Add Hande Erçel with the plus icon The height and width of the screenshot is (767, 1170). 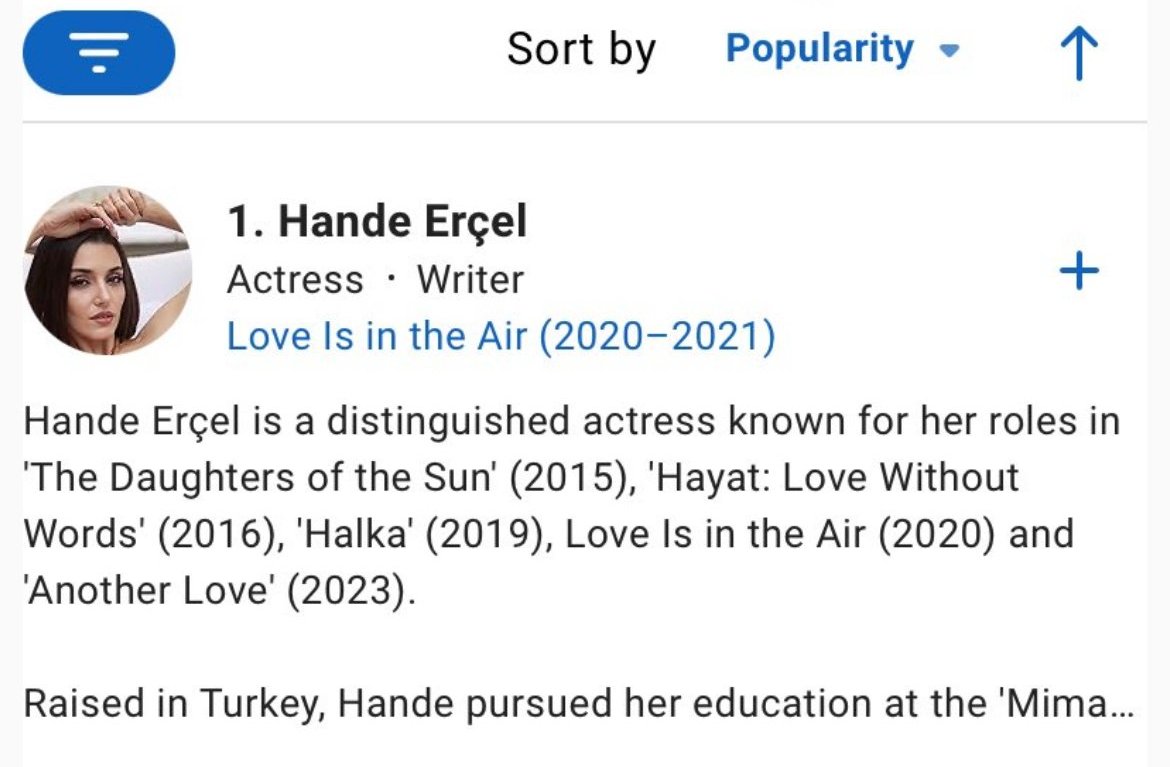click(1079, 270)
